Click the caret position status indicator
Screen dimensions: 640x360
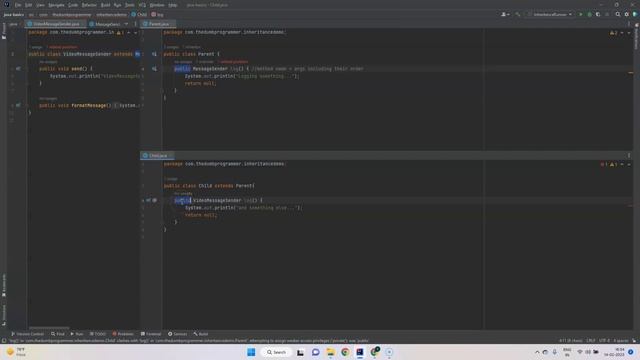point(571,340)
